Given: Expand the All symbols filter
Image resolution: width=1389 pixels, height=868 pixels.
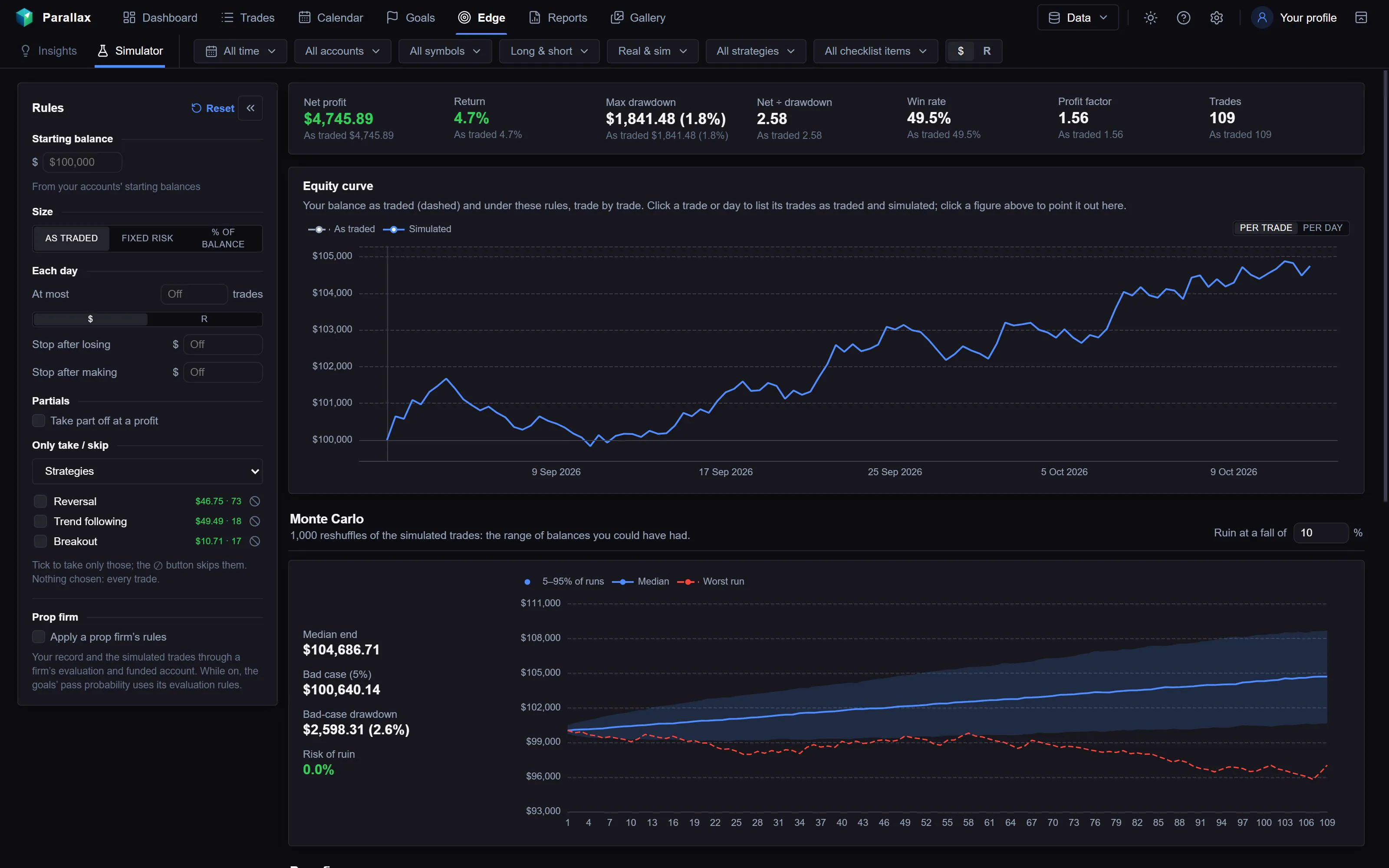Looking at the screenshot, I should 445,51.
